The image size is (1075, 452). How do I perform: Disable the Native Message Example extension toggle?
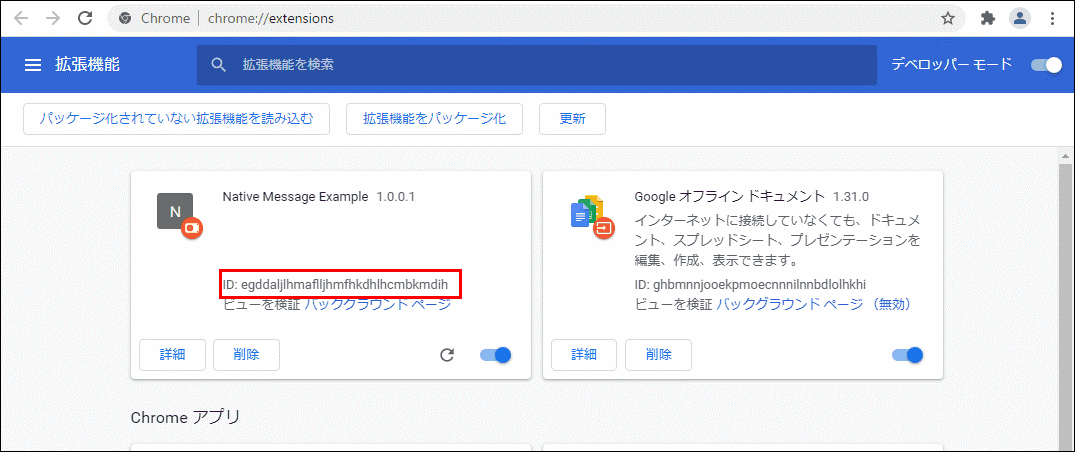coord(496,355)
